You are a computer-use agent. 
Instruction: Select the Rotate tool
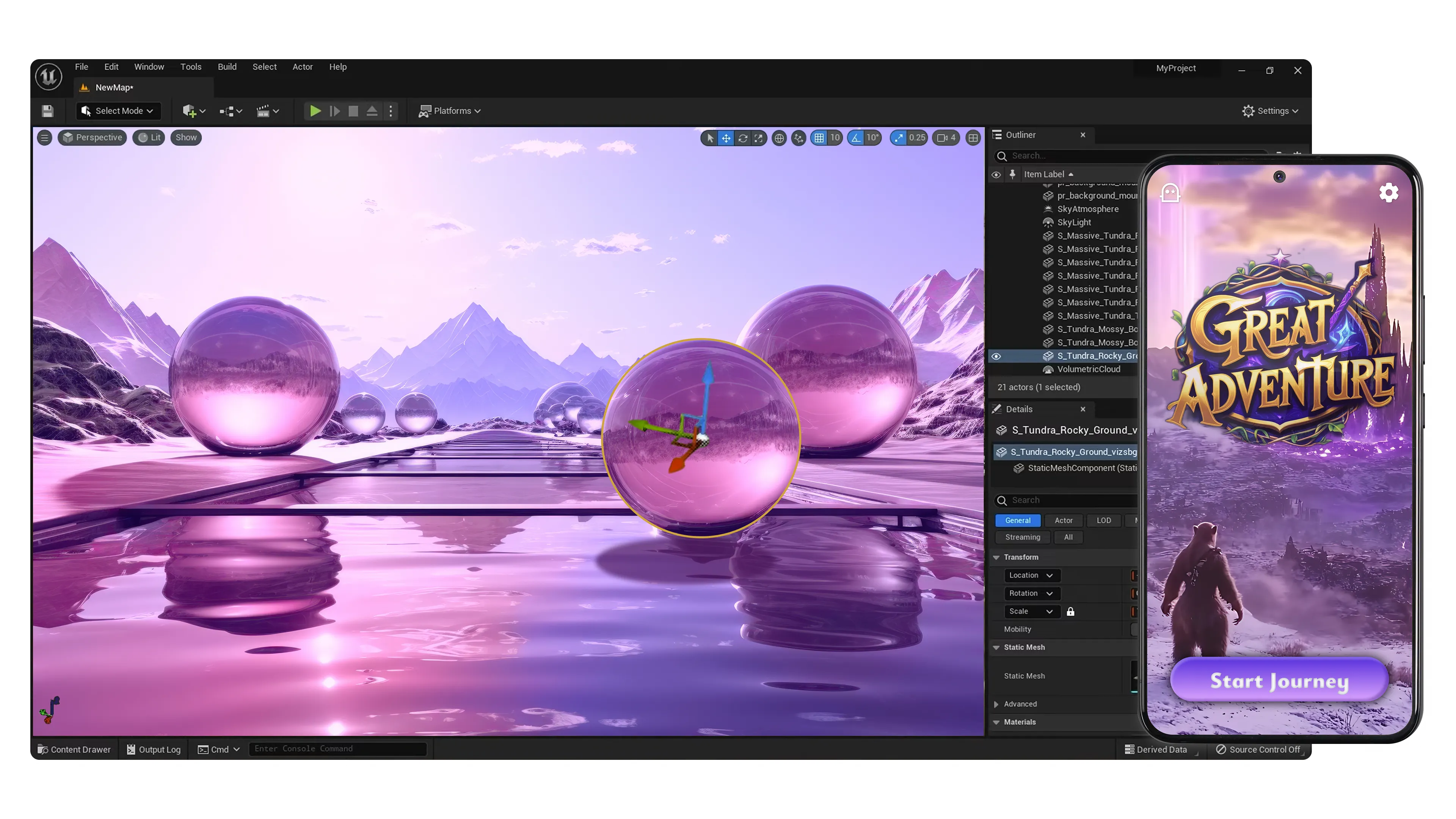pos(743,138)
